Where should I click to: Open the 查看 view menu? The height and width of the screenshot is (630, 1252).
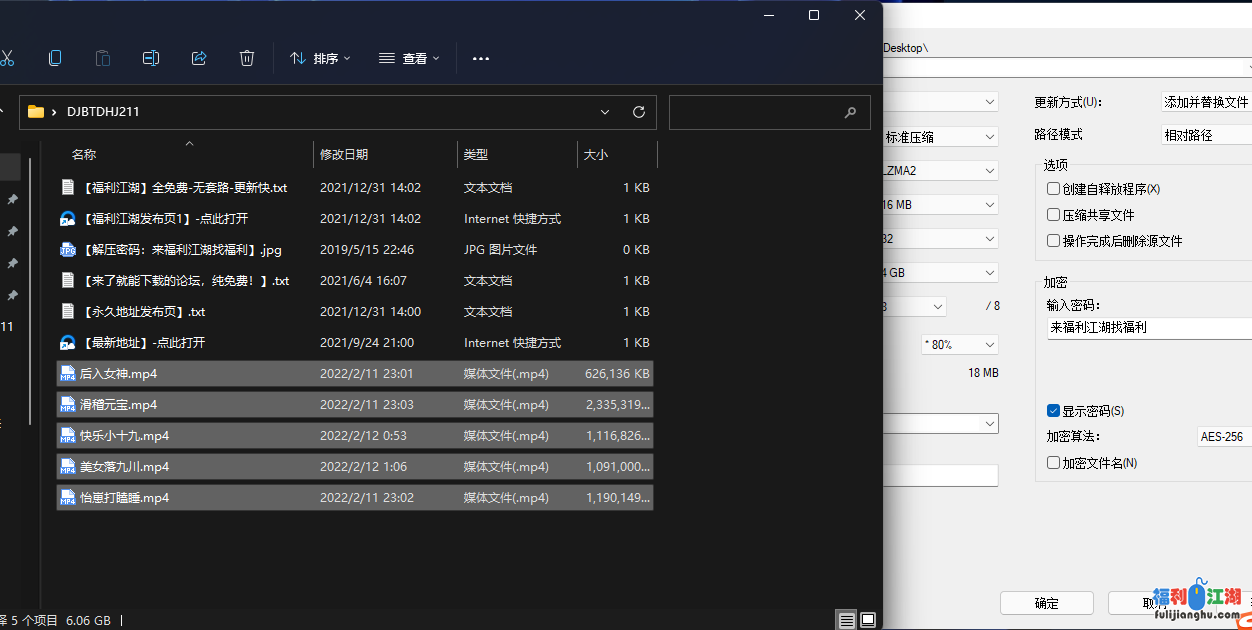tap(409, 59)
